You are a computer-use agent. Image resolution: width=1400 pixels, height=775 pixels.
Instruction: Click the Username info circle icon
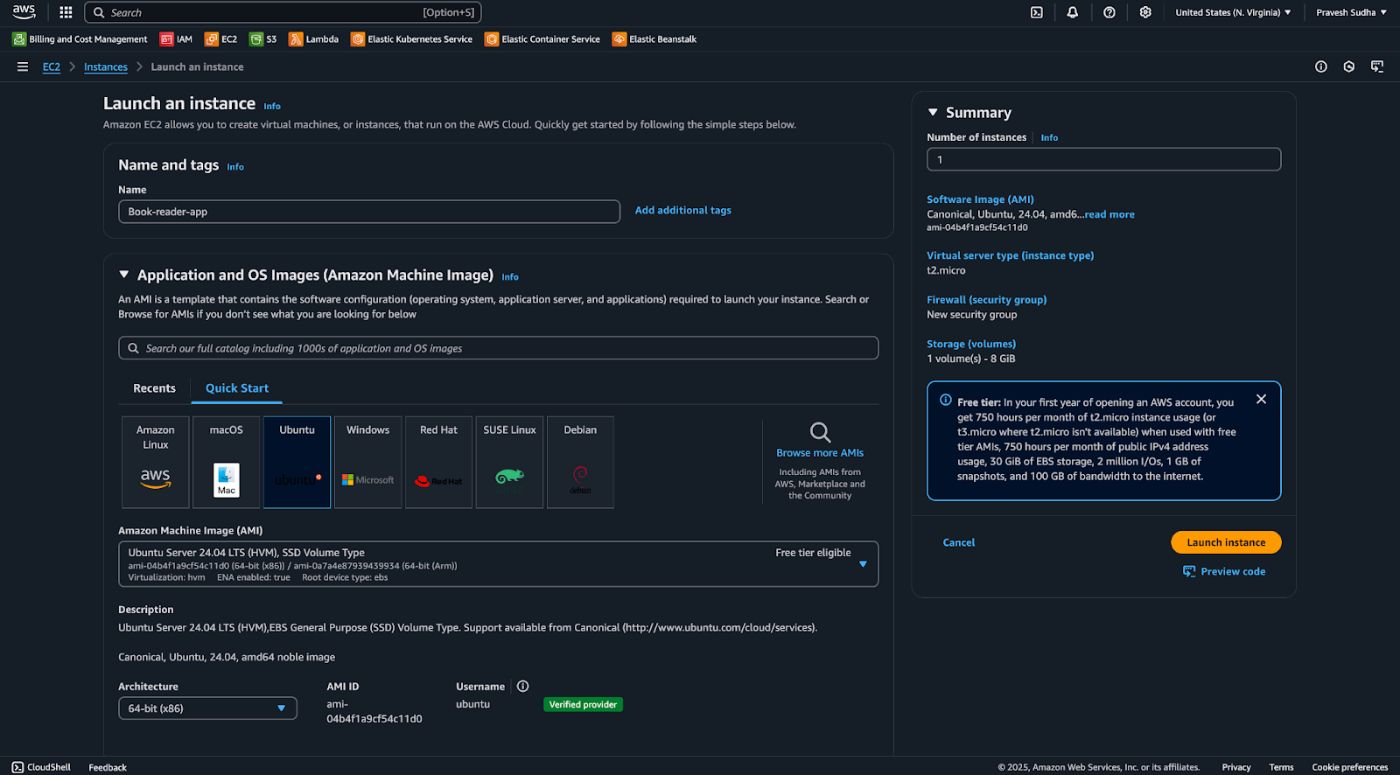(523, 686)
